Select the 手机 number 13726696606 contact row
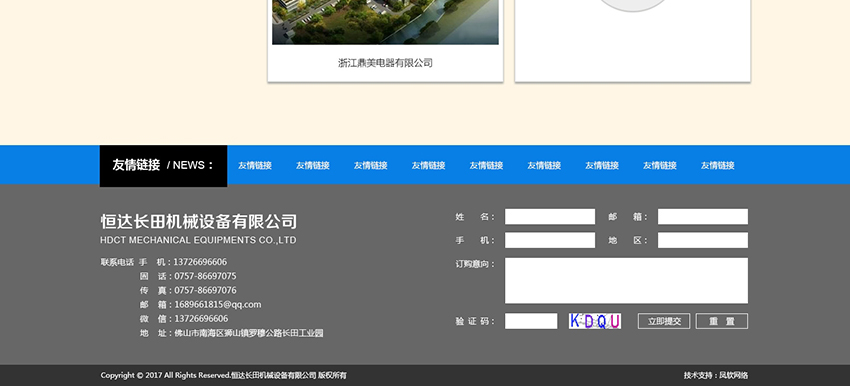The image size is (850, 386). [x=183, y=262]
